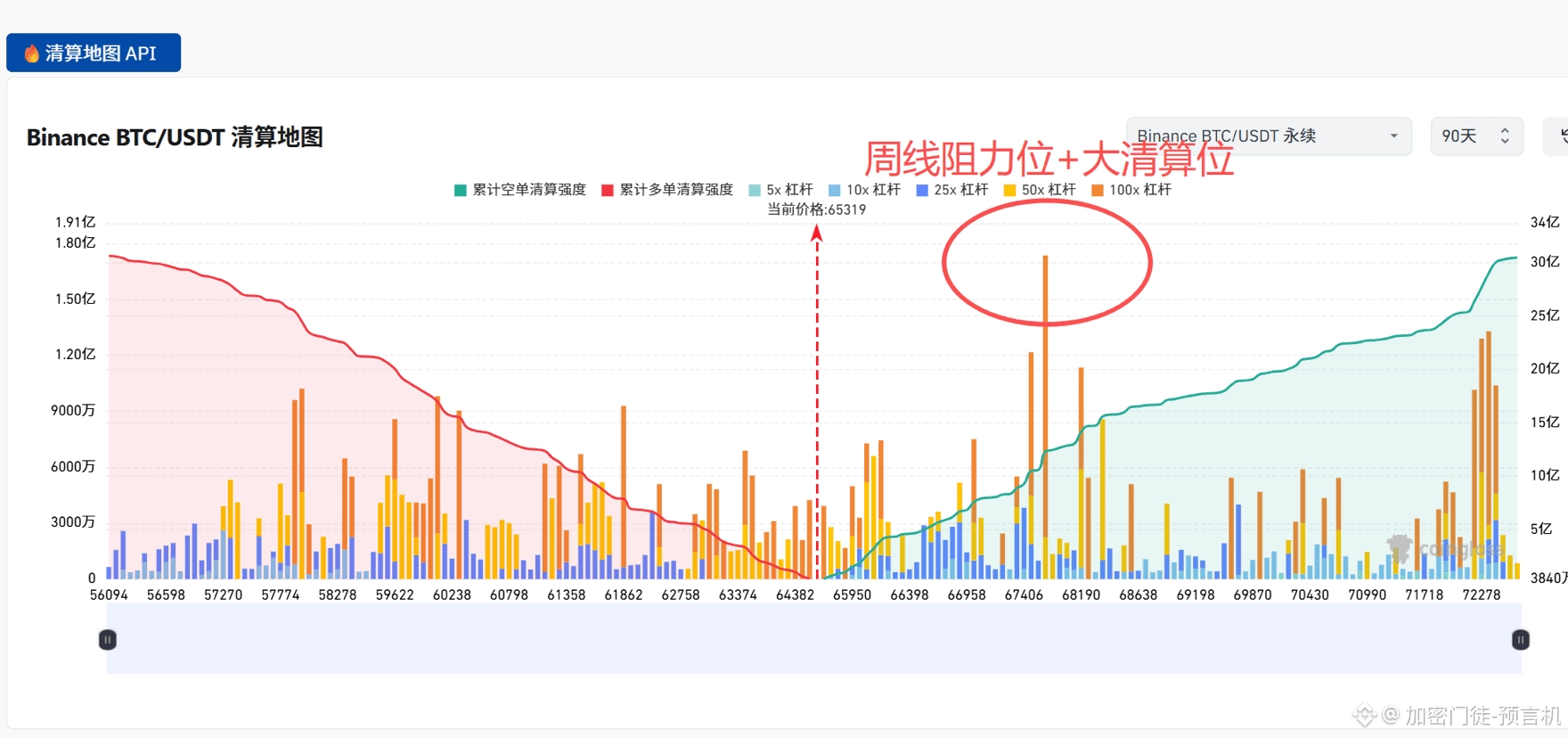Click the 1.20亿 left axis label
The image size is (1568, 738).
[x=75, y=354]
